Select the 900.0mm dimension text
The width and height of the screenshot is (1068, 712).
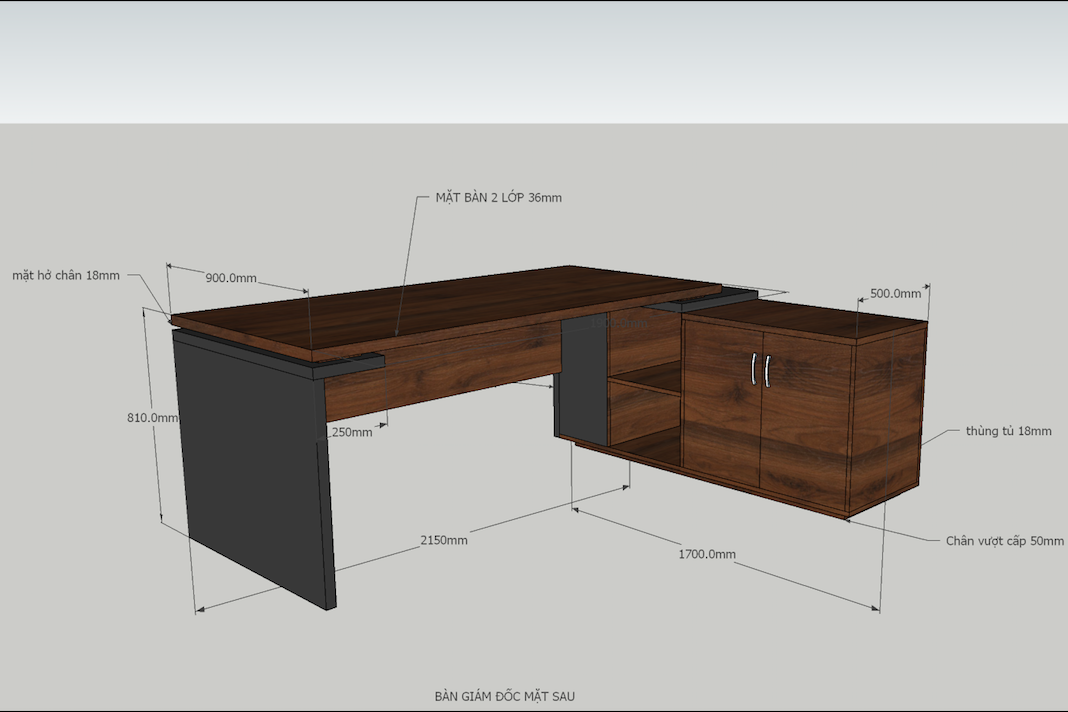[x=231, y=278]
